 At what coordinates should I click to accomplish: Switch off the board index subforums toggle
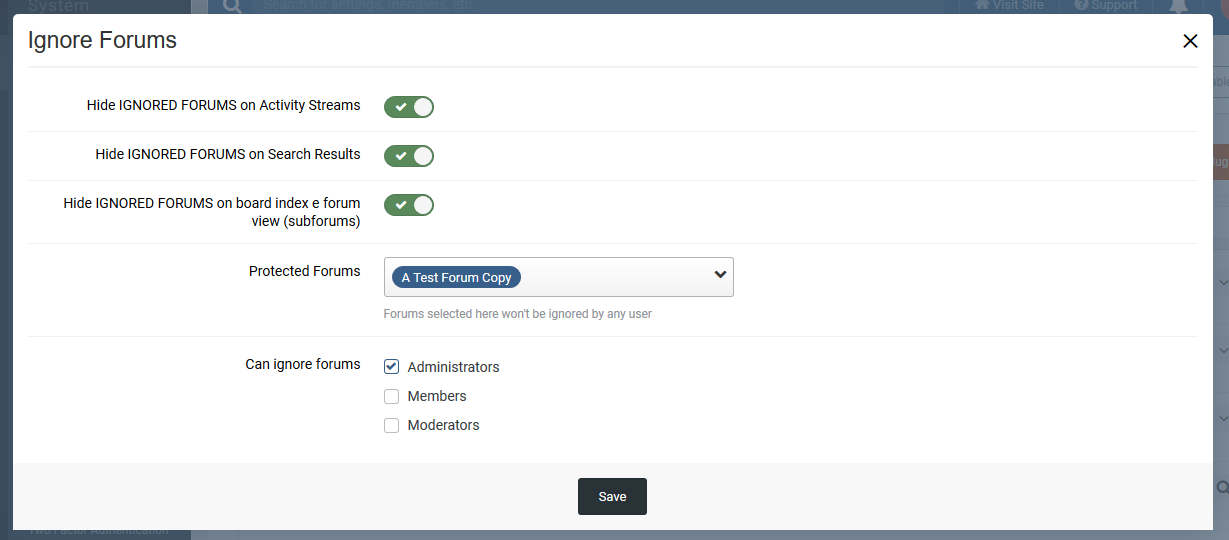click(x=409, y=205)
